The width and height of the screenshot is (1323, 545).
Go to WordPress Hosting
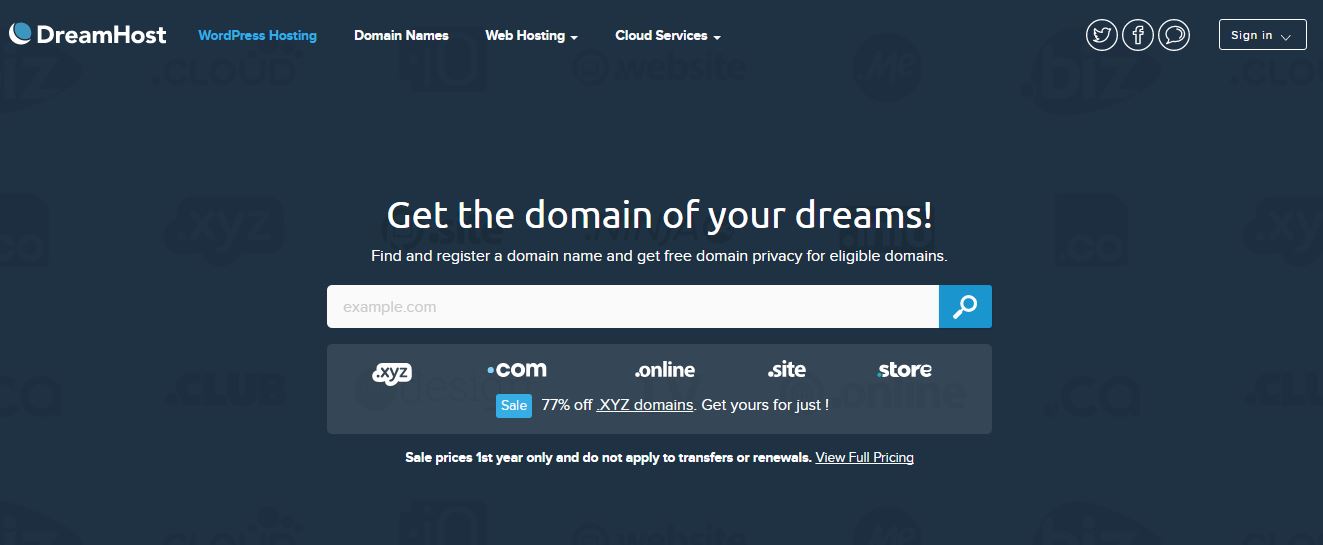point(257,35)
